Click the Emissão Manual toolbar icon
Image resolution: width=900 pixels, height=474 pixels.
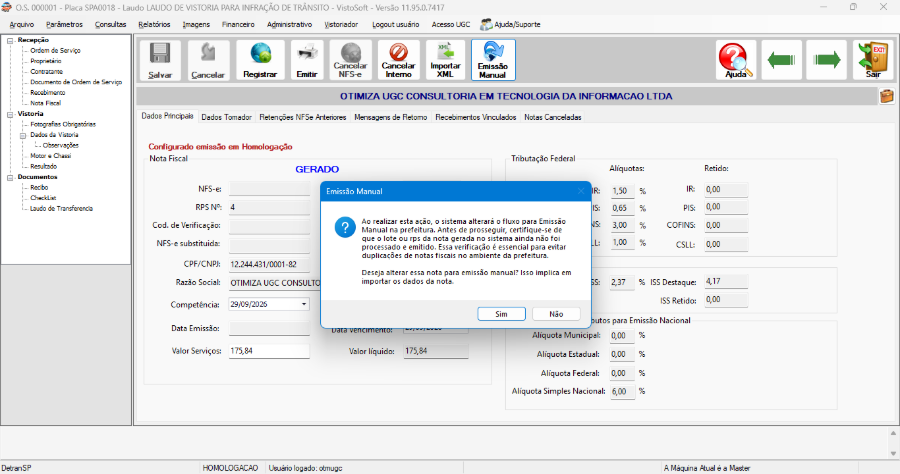tap(493, 60)
